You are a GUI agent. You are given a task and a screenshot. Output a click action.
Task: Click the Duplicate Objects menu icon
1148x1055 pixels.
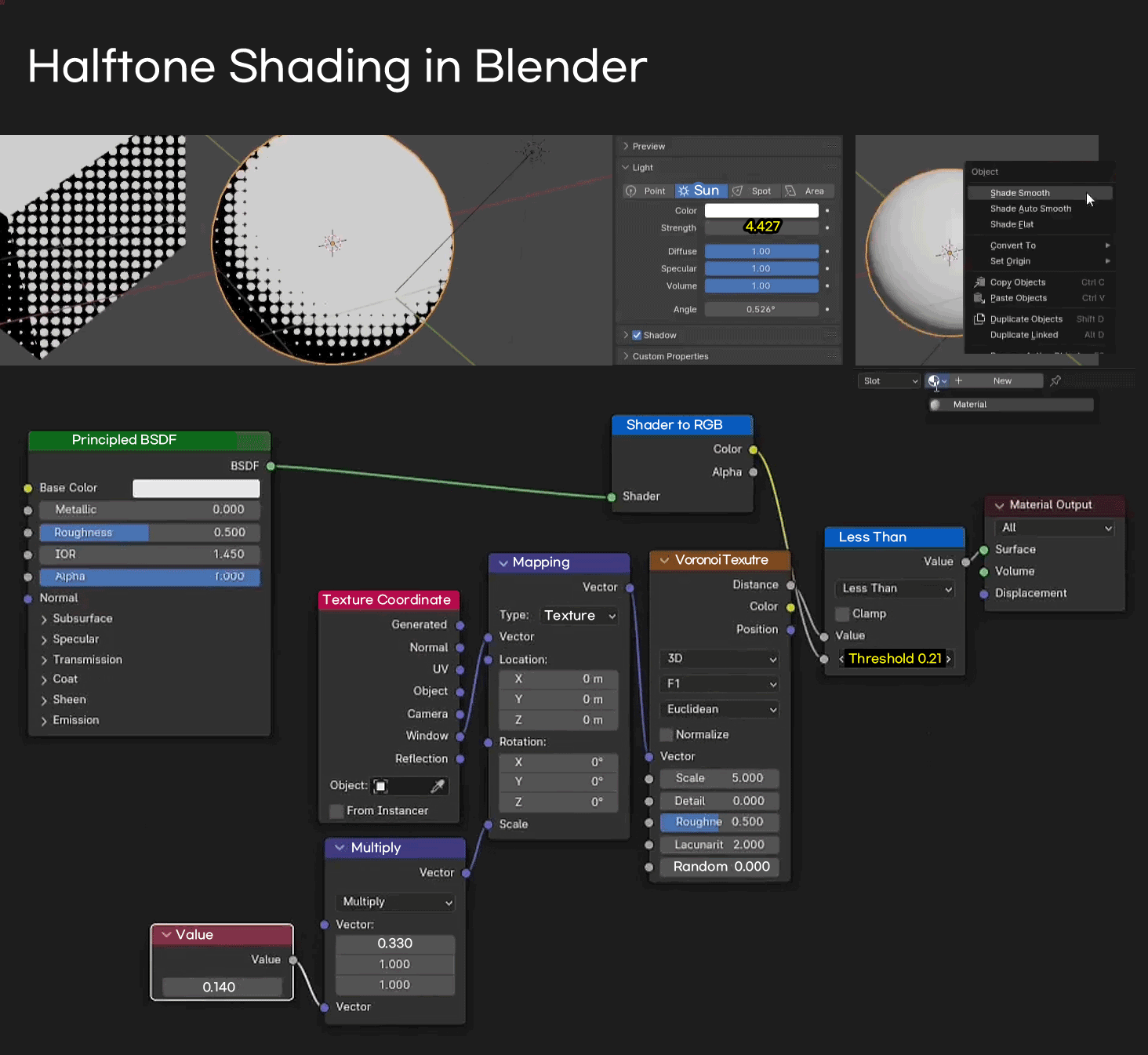[979, 319]
